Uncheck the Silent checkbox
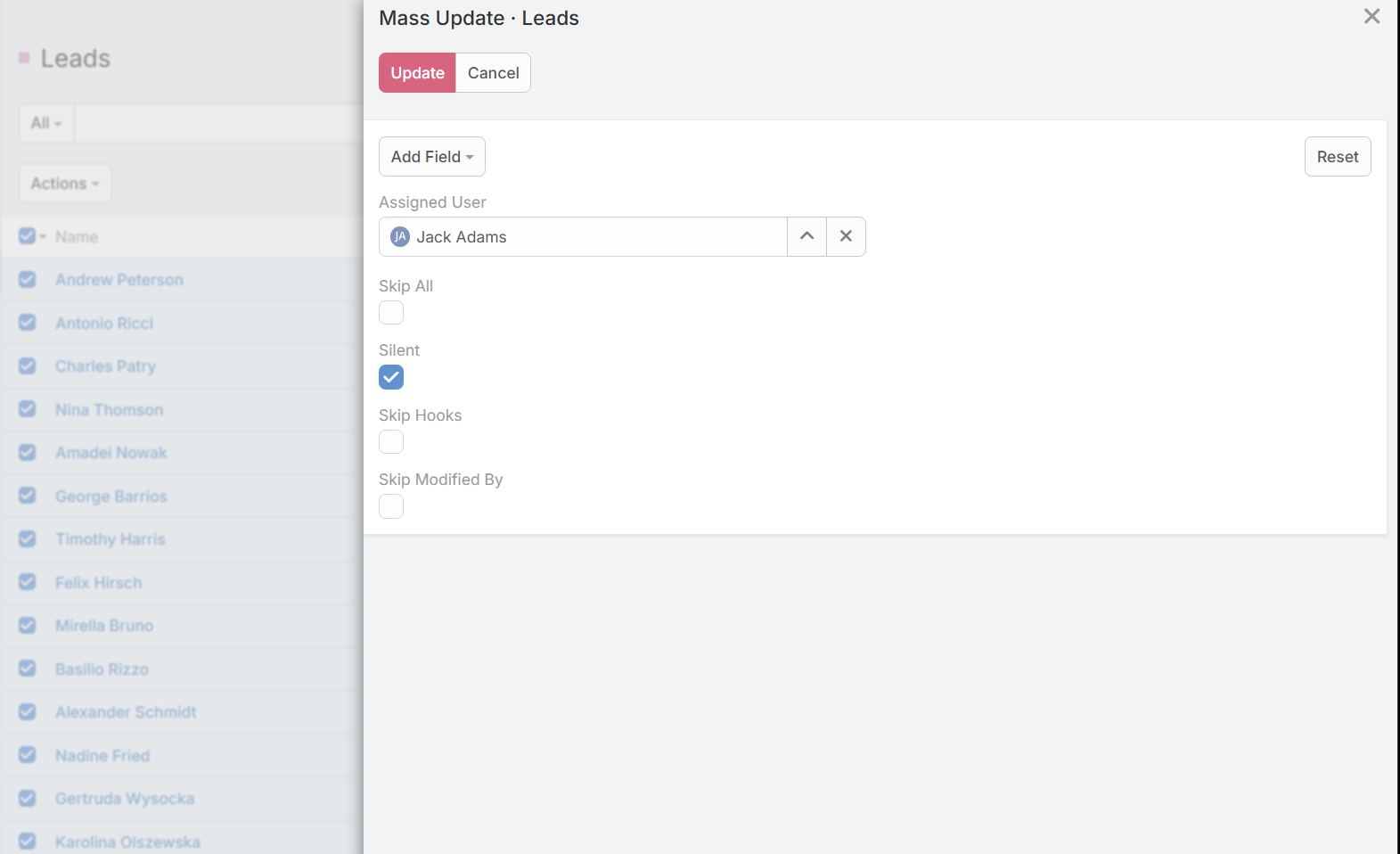 (391, 377)
